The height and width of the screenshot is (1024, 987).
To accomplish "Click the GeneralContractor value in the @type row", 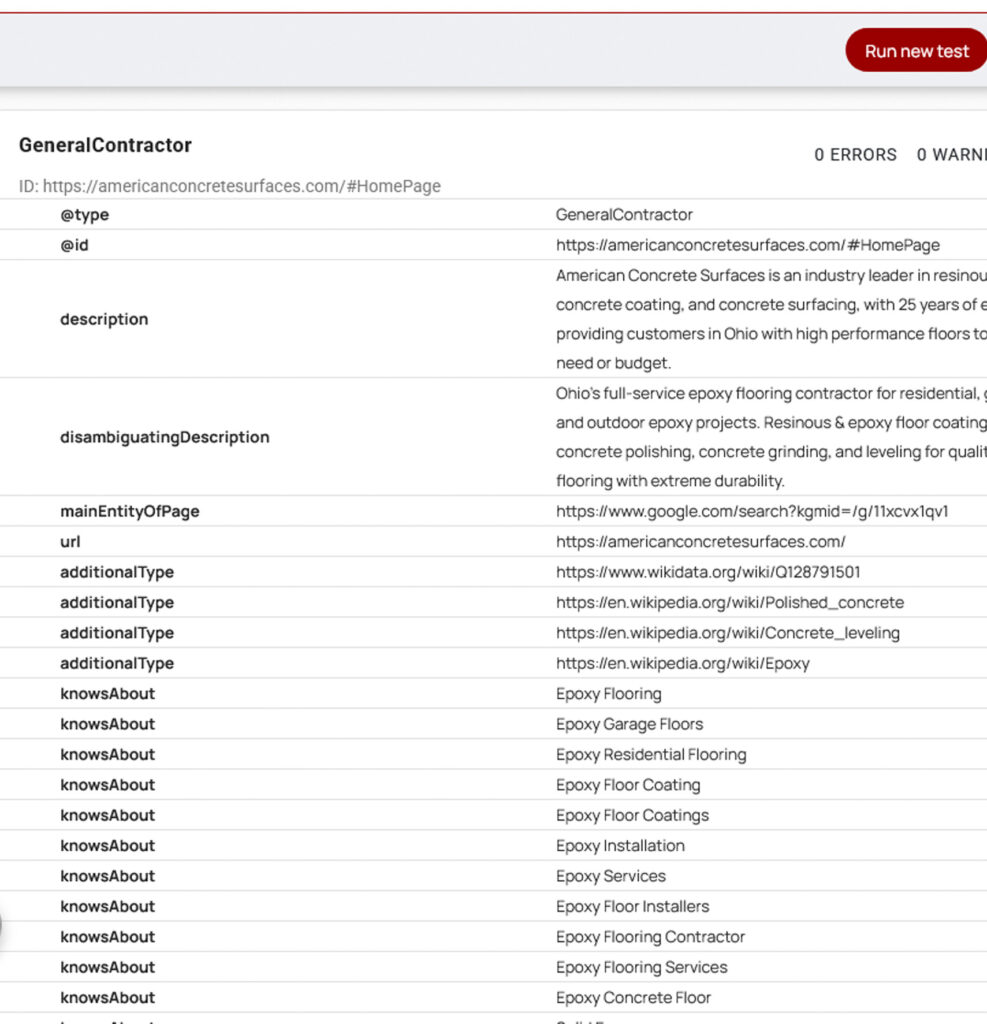I will [624, 215].
